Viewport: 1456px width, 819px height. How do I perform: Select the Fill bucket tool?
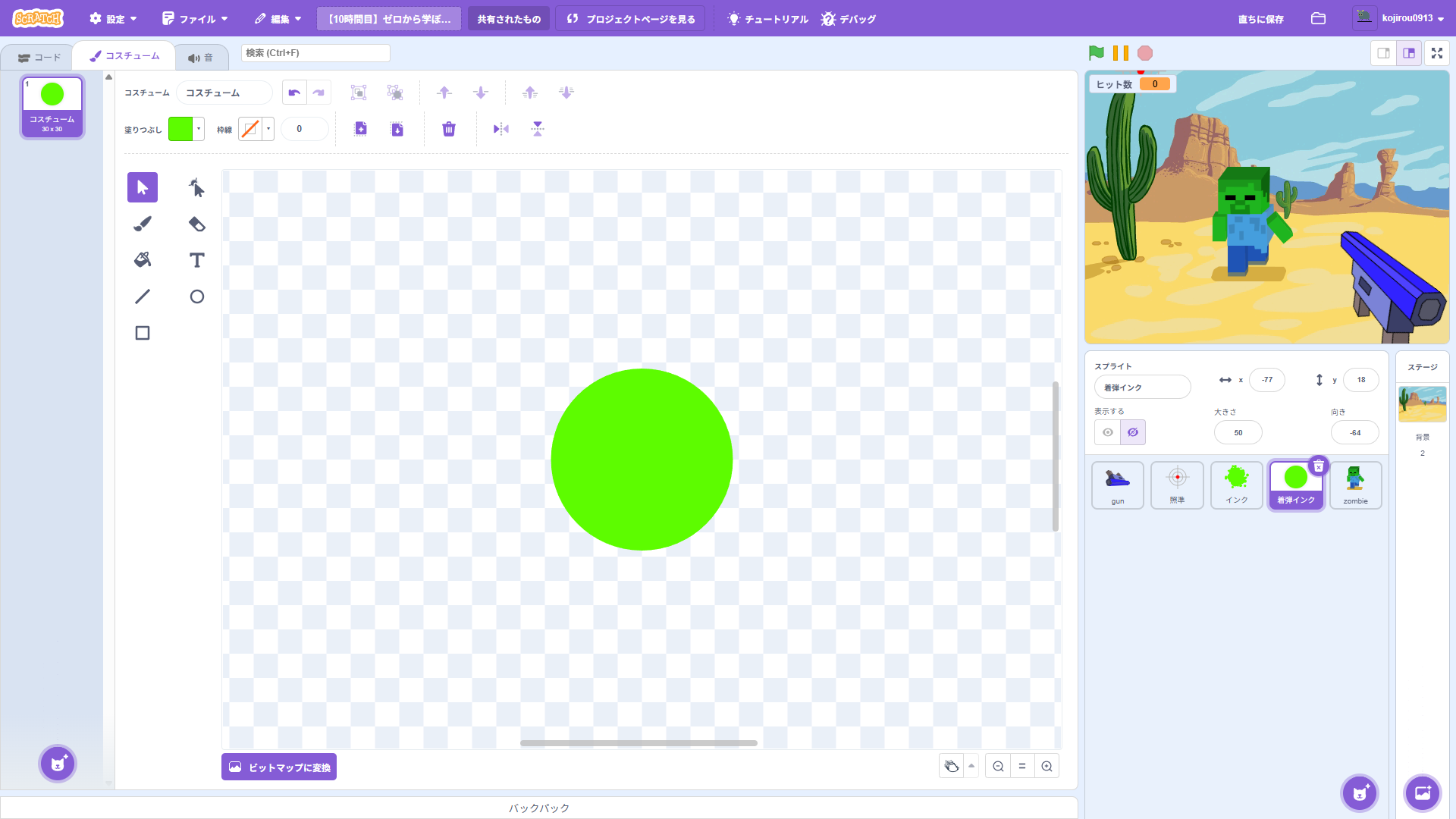click(x=143, y=260)
